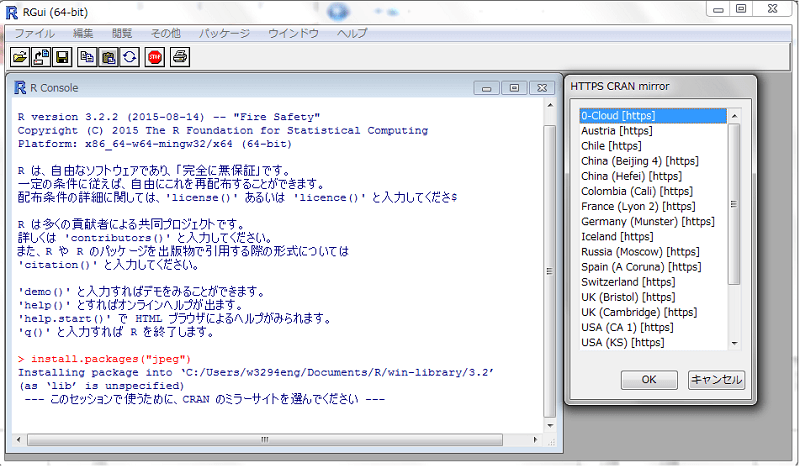Click the red STOP computation icon
This screenshot has height=468, width=800.
pyautogui.click(x=155, y=57)
